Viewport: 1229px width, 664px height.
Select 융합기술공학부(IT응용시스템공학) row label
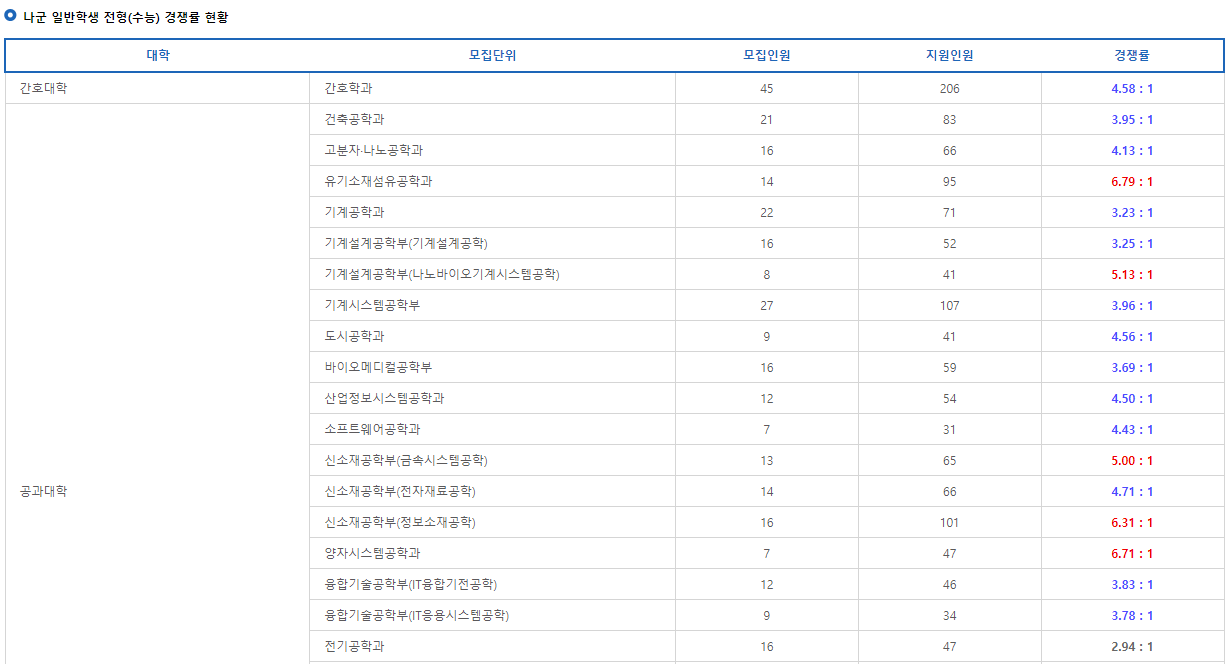click(417, 615)
